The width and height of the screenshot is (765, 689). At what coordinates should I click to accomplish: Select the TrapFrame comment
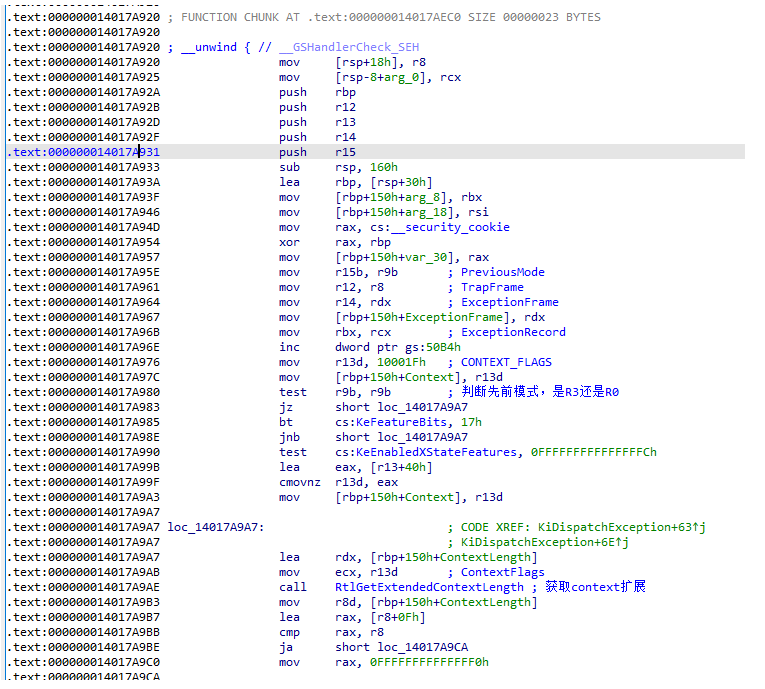(x=492, y=287)
